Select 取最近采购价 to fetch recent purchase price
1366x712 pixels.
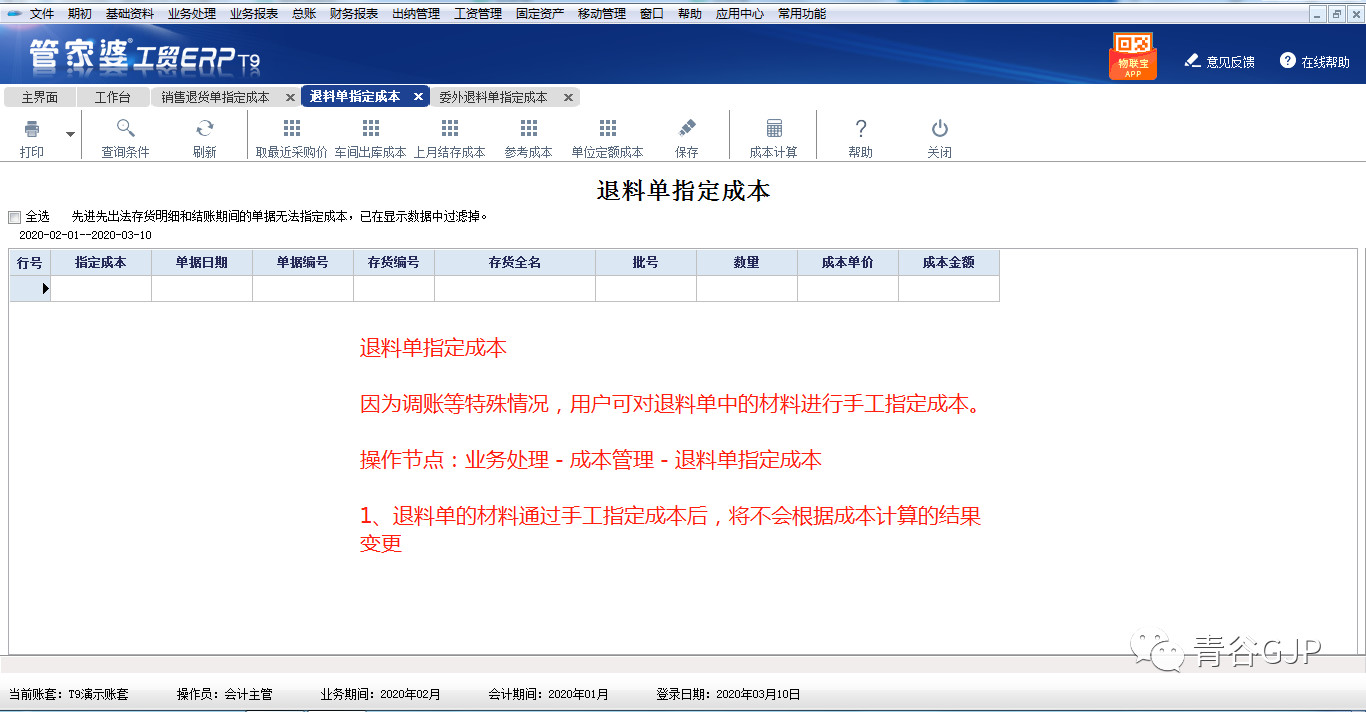(291, 135)
